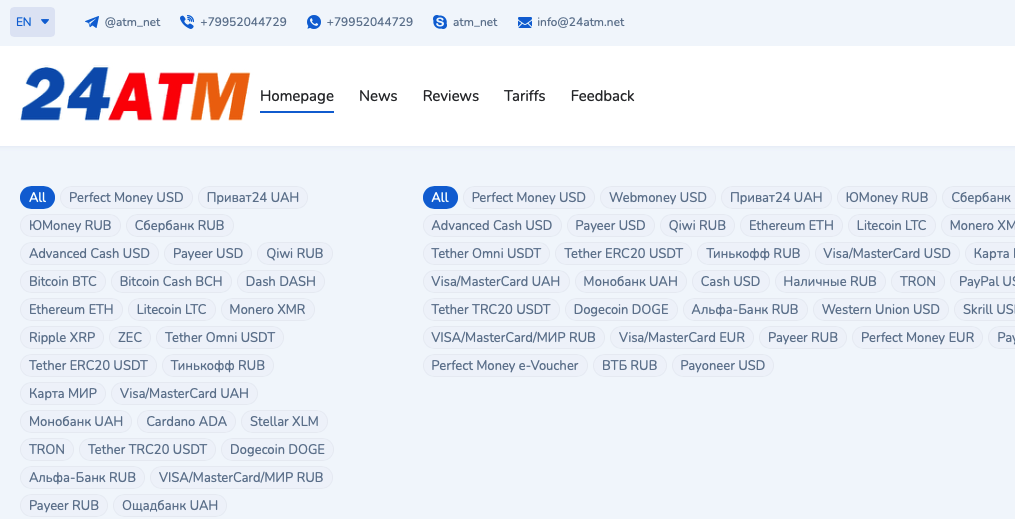Image resolution: width=1015 pixels, height=519 pixels.
Task: Choose PayPal USD in right filter list
Action: pyautogui.click(x=985, y=281)
